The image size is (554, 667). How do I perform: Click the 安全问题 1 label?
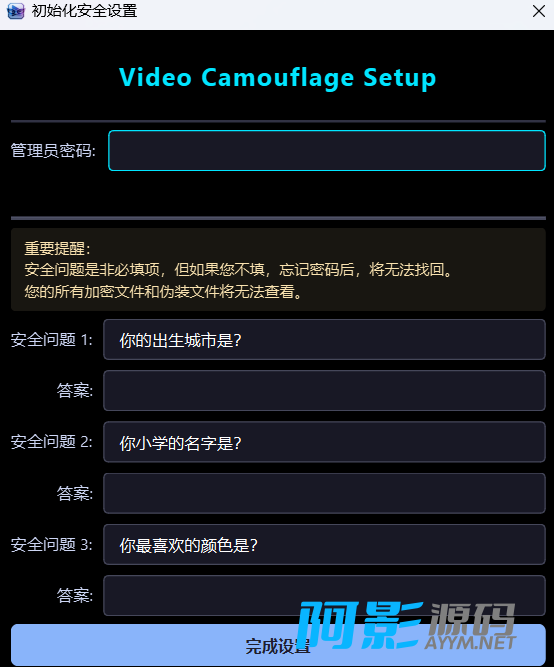click(51, 340)
